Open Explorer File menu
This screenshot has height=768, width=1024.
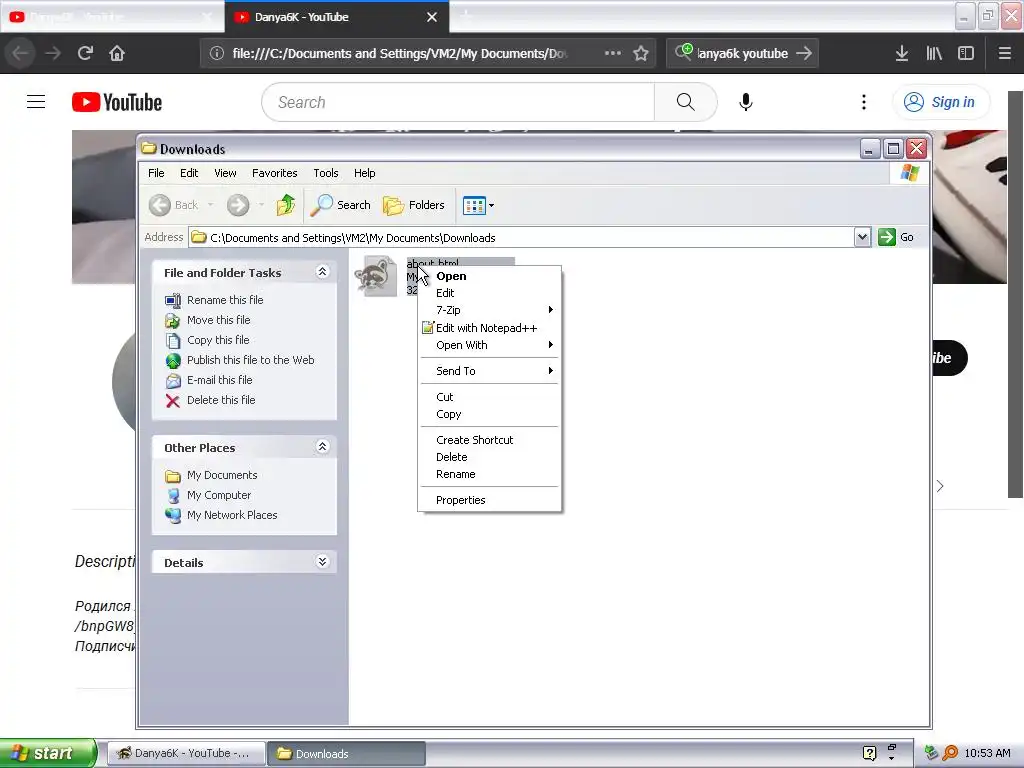(156, 173)
